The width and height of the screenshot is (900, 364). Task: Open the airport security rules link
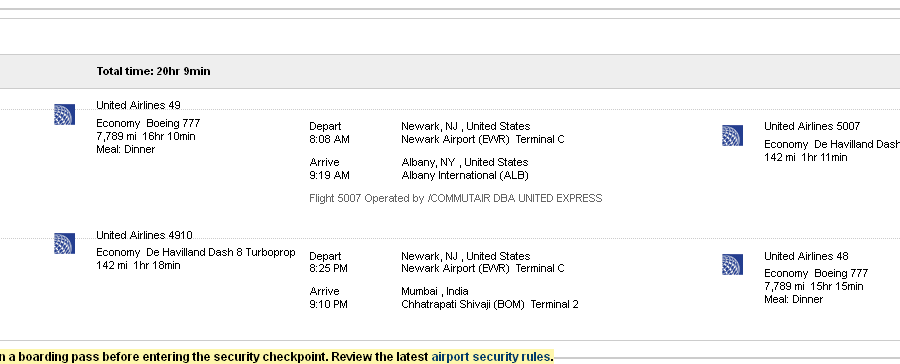click(491, 357)
